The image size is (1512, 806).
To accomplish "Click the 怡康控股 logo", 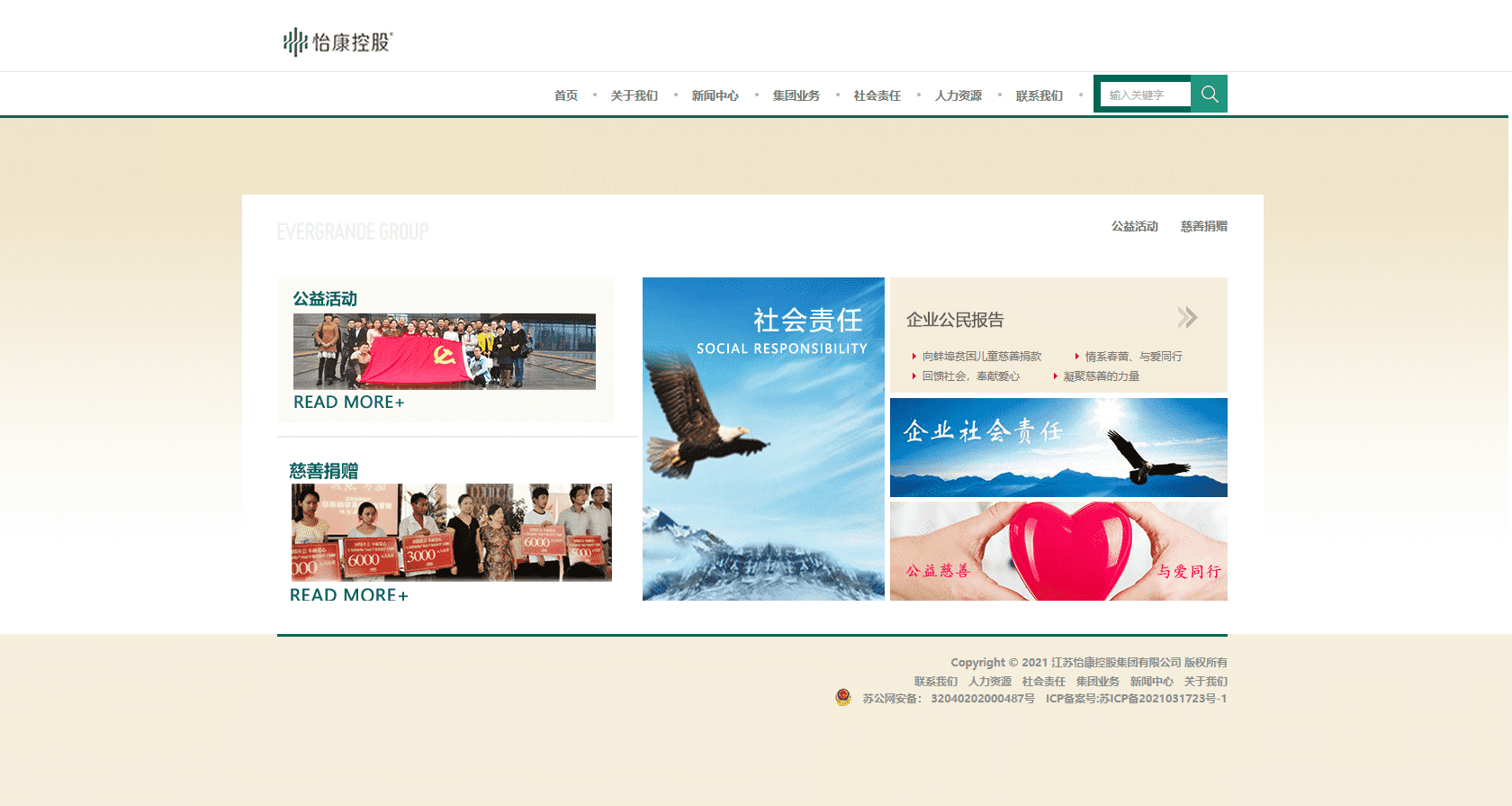I will tap(338, 41).
